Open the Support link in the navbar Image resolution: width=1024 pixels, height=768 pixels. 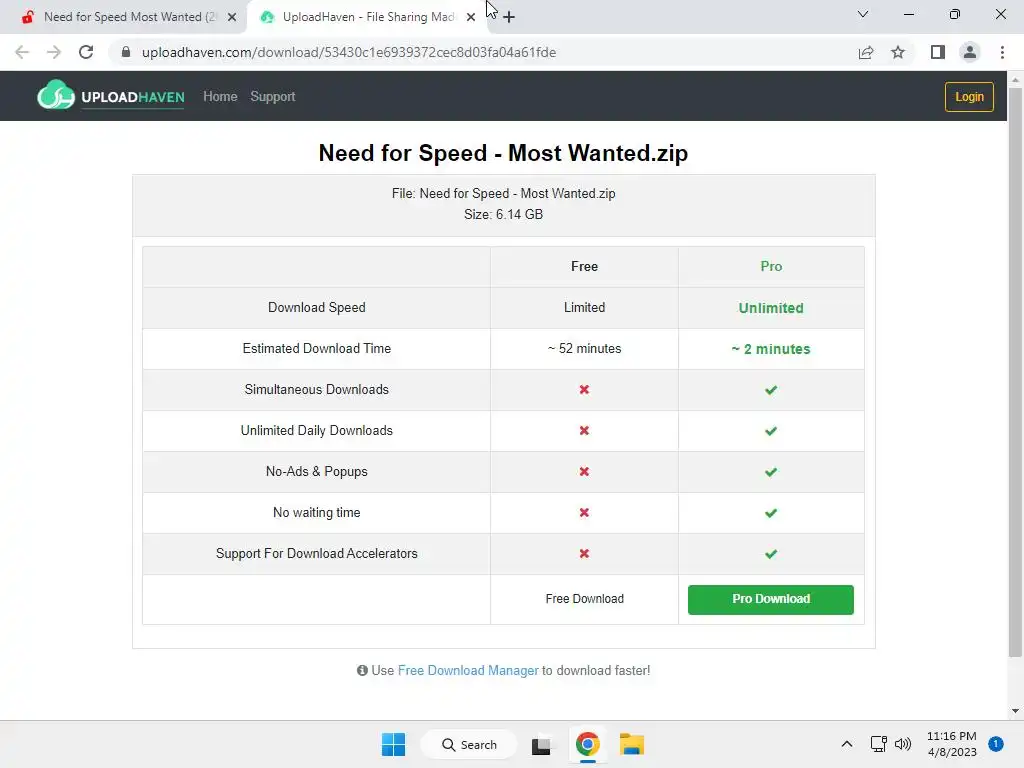[x=272, y=97]
